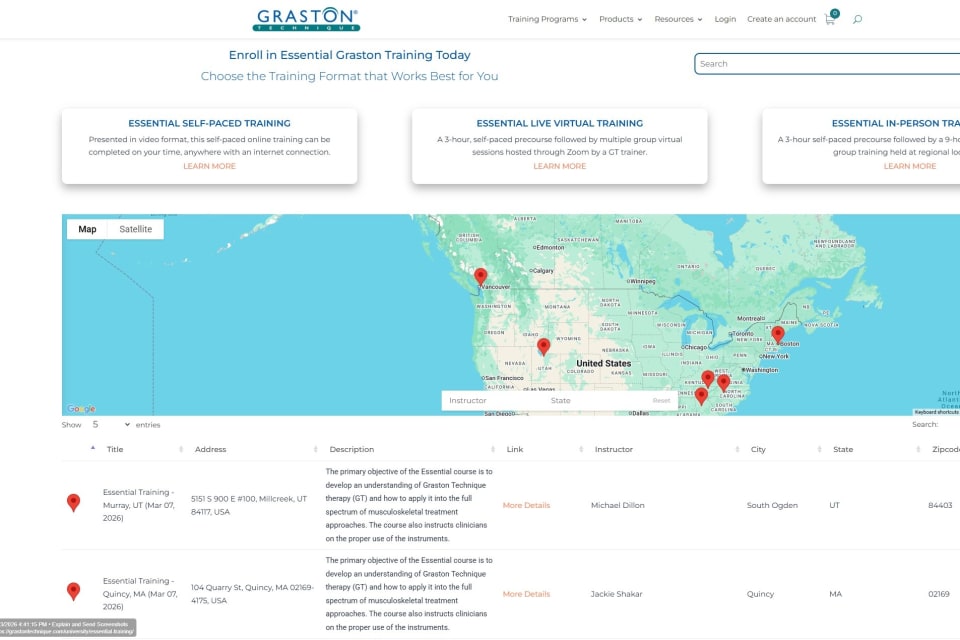Expand Training Programs menu
Screen dimensions: 960x640
(547, 19)
